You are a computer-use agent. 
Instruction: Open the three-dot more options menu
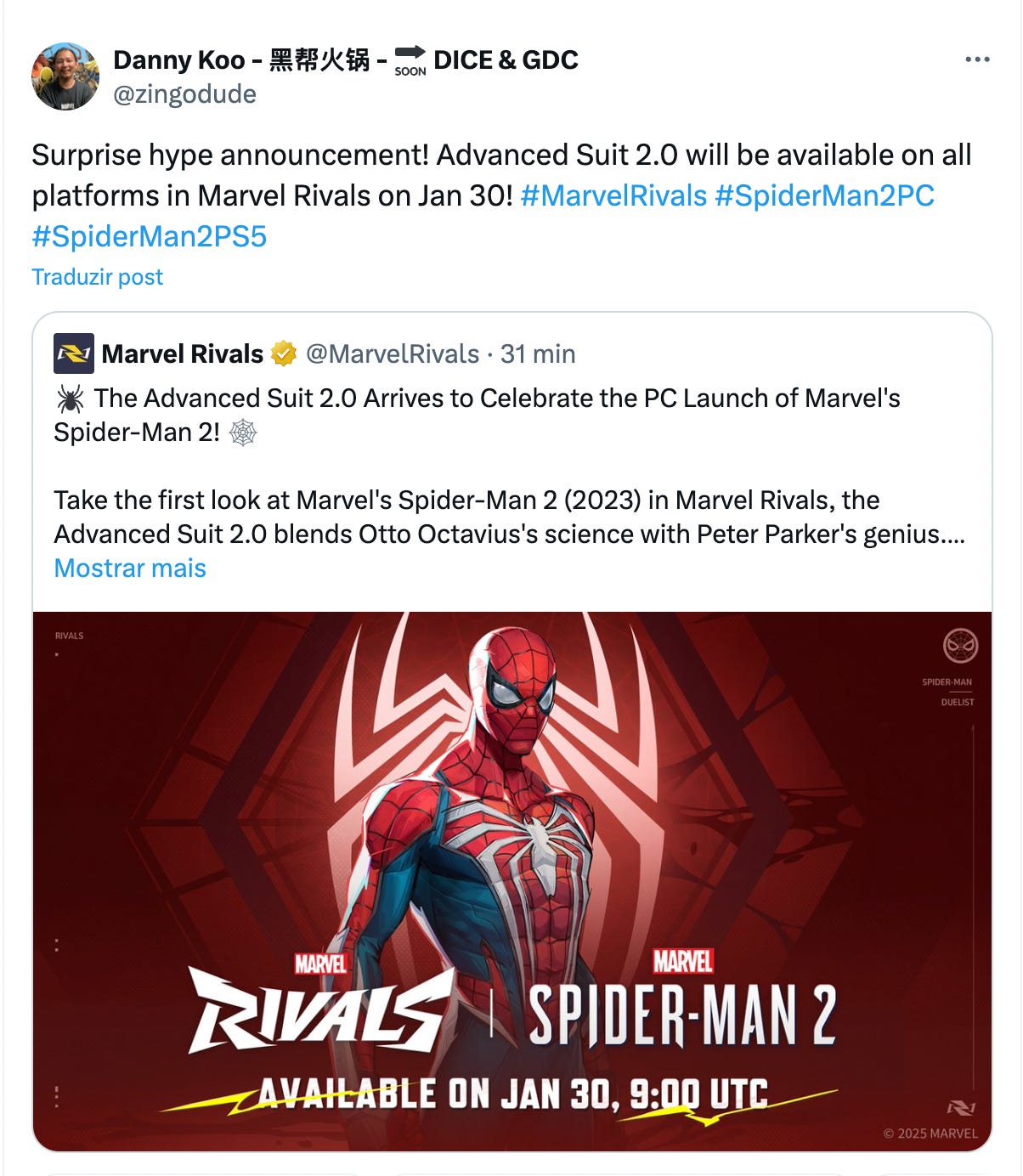(977, 59)
